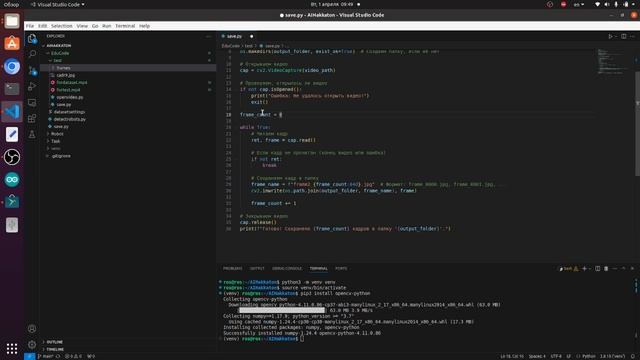Open cadr9.jpg in the explorer
The width and height of the screenshot is (640, 360).
[x=65, y=75]
